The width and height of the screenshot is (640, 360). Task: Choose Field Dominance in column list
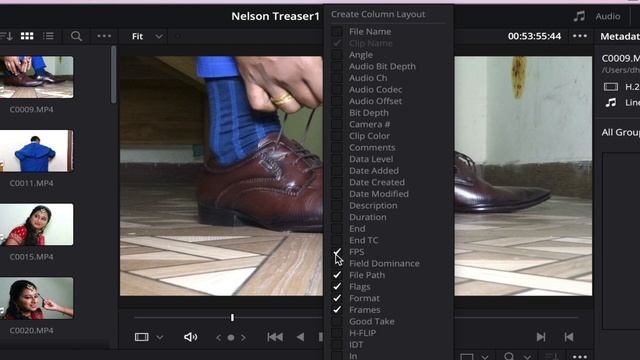(384, 264)
